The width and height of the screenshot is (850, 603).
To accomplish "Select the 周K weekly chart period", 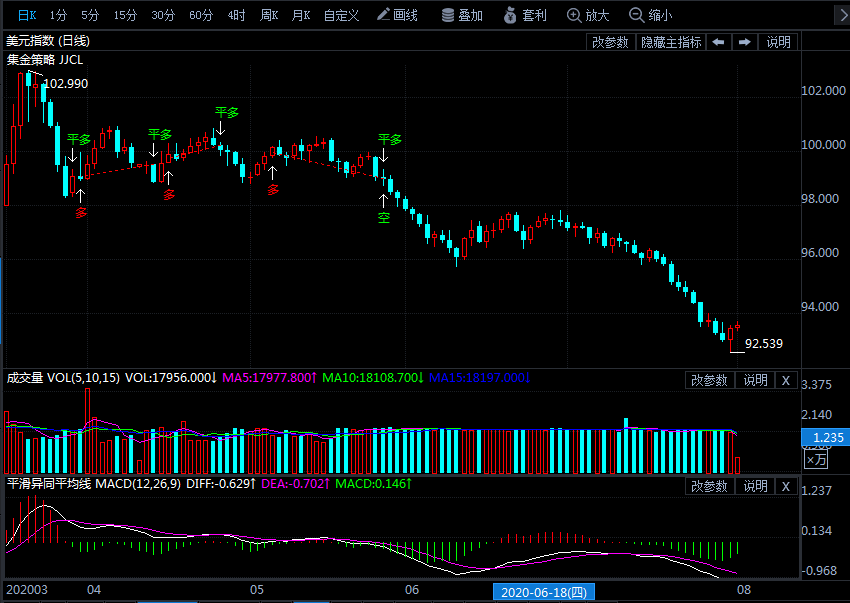I will (x=268, y=15).
